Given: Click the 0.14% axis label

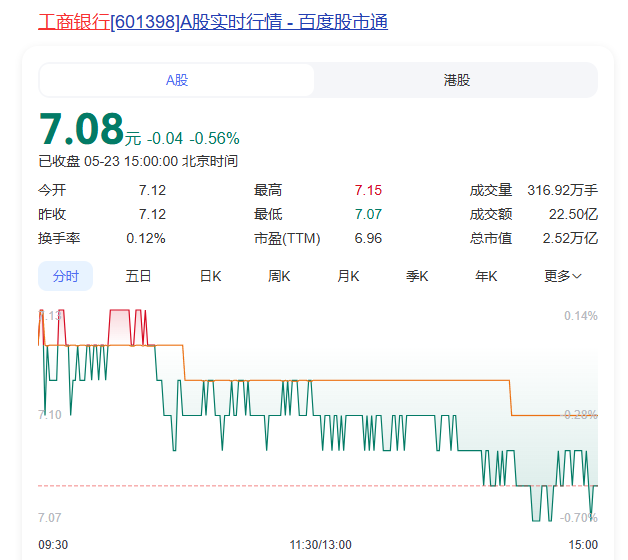Looking at the screenshot, I should pyautogui.click(x=581, y=316).
